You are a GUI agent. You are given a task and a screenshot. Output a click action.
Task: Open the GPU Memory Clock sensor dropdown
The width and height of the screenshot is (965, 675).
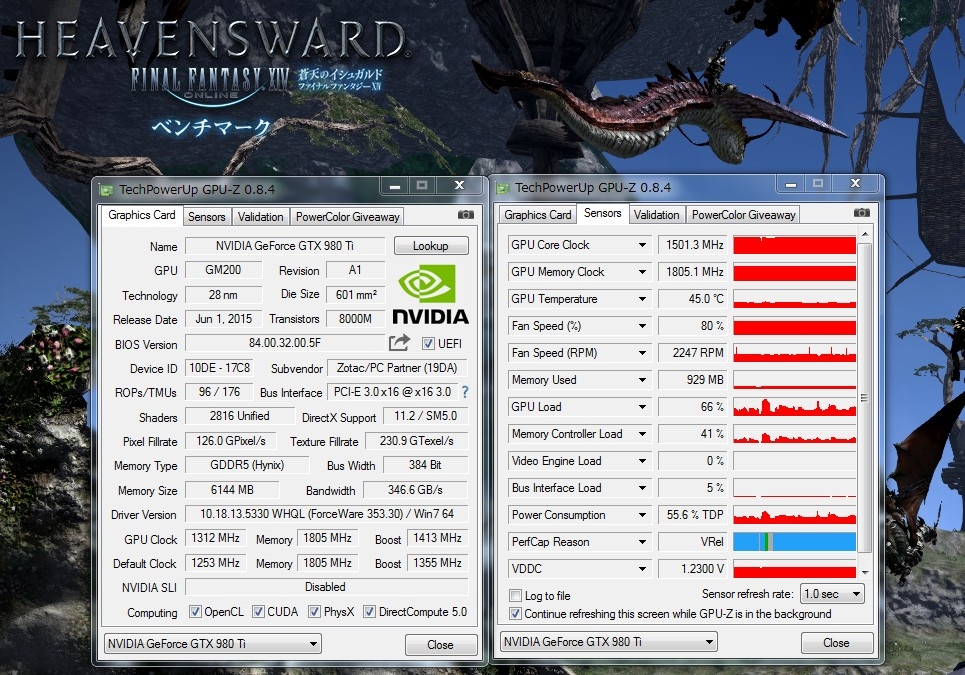coord(642,272)
